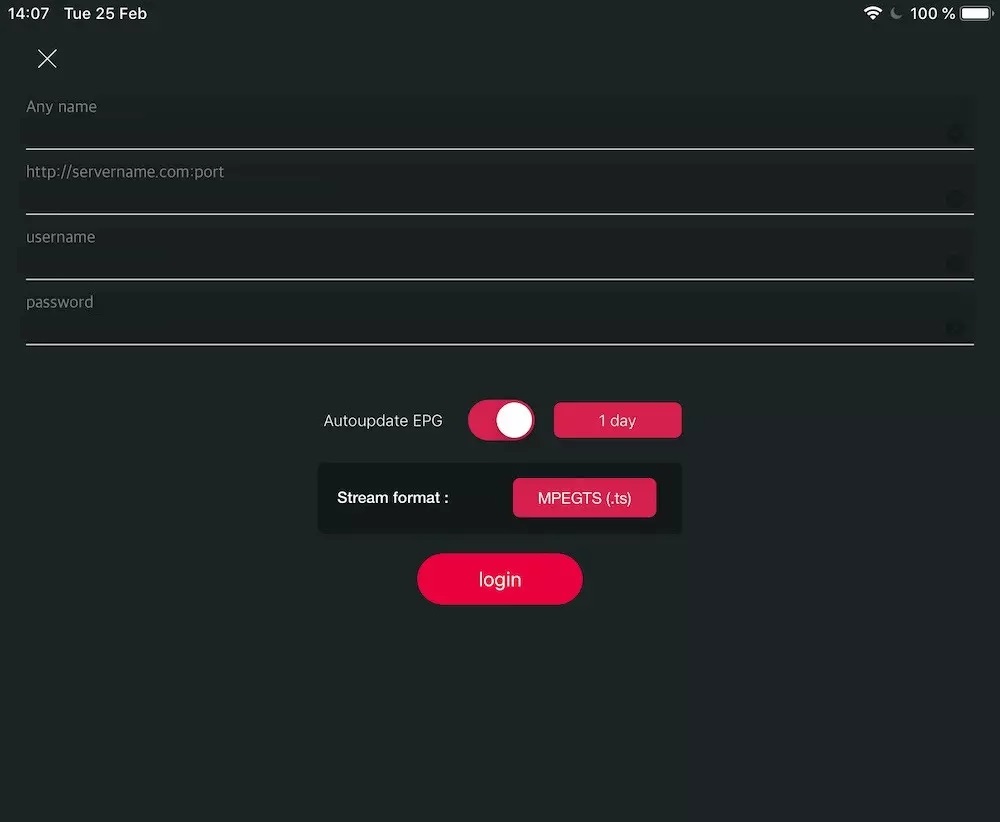Toggle the Autoupdate EPG switch
The width and height of the screenshot is (1000, 822).
[501, 420]
